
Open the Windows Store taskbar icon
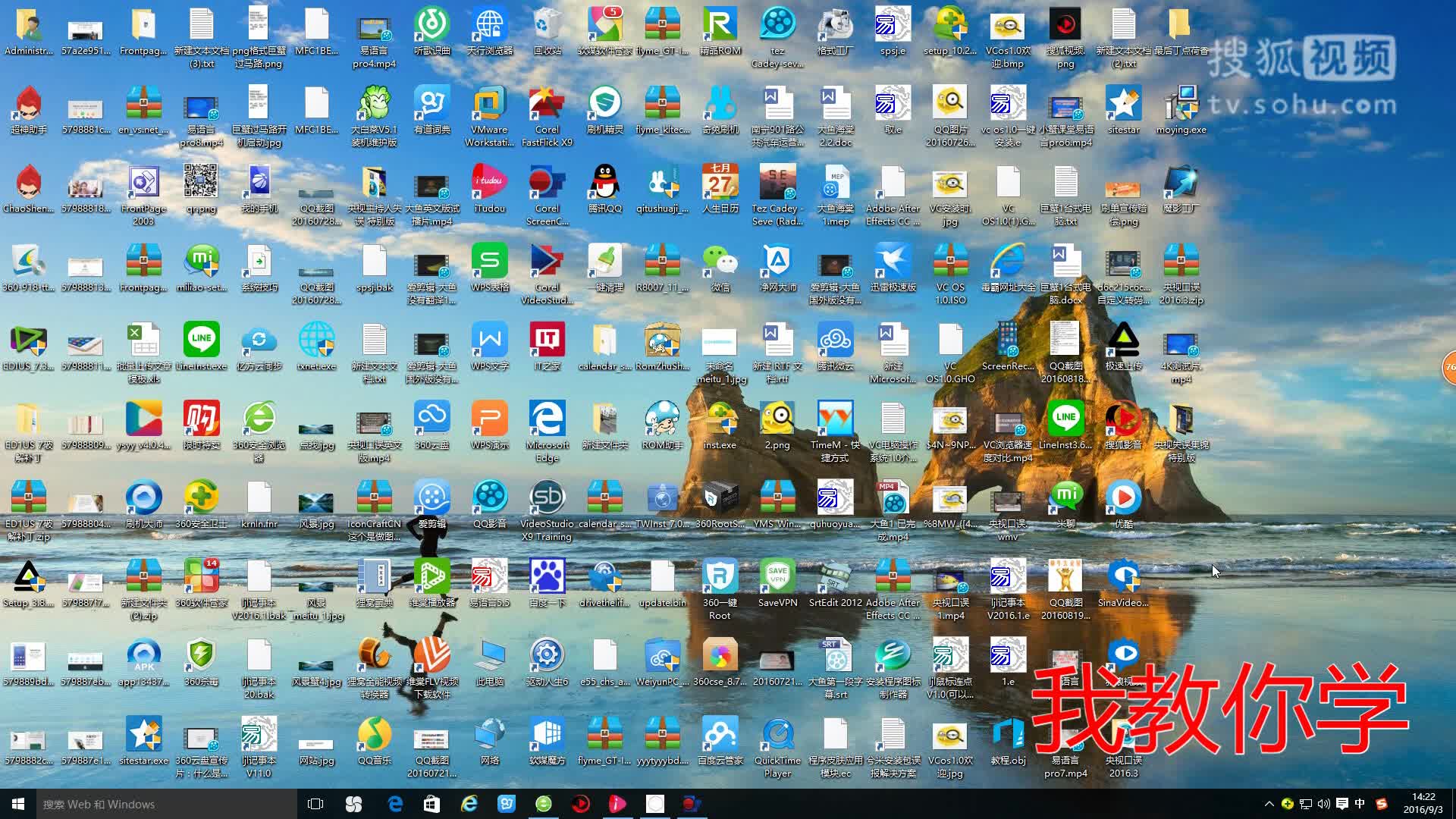pyautogui.click(x=431, y=804)
